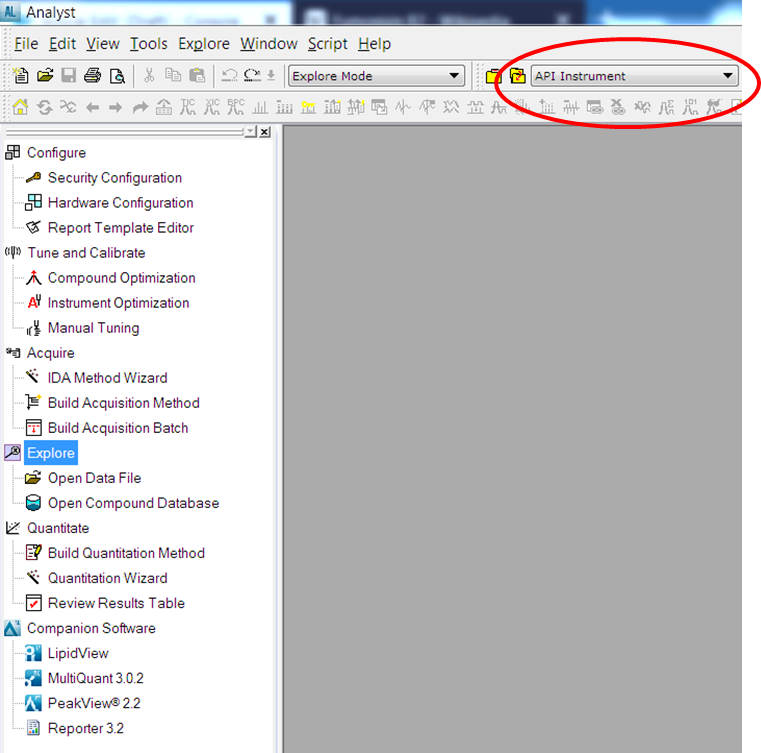Click the folder icon with red arrow
This screenshot has height=753, width=761.
pyautogui.click(x=518, y=76)
